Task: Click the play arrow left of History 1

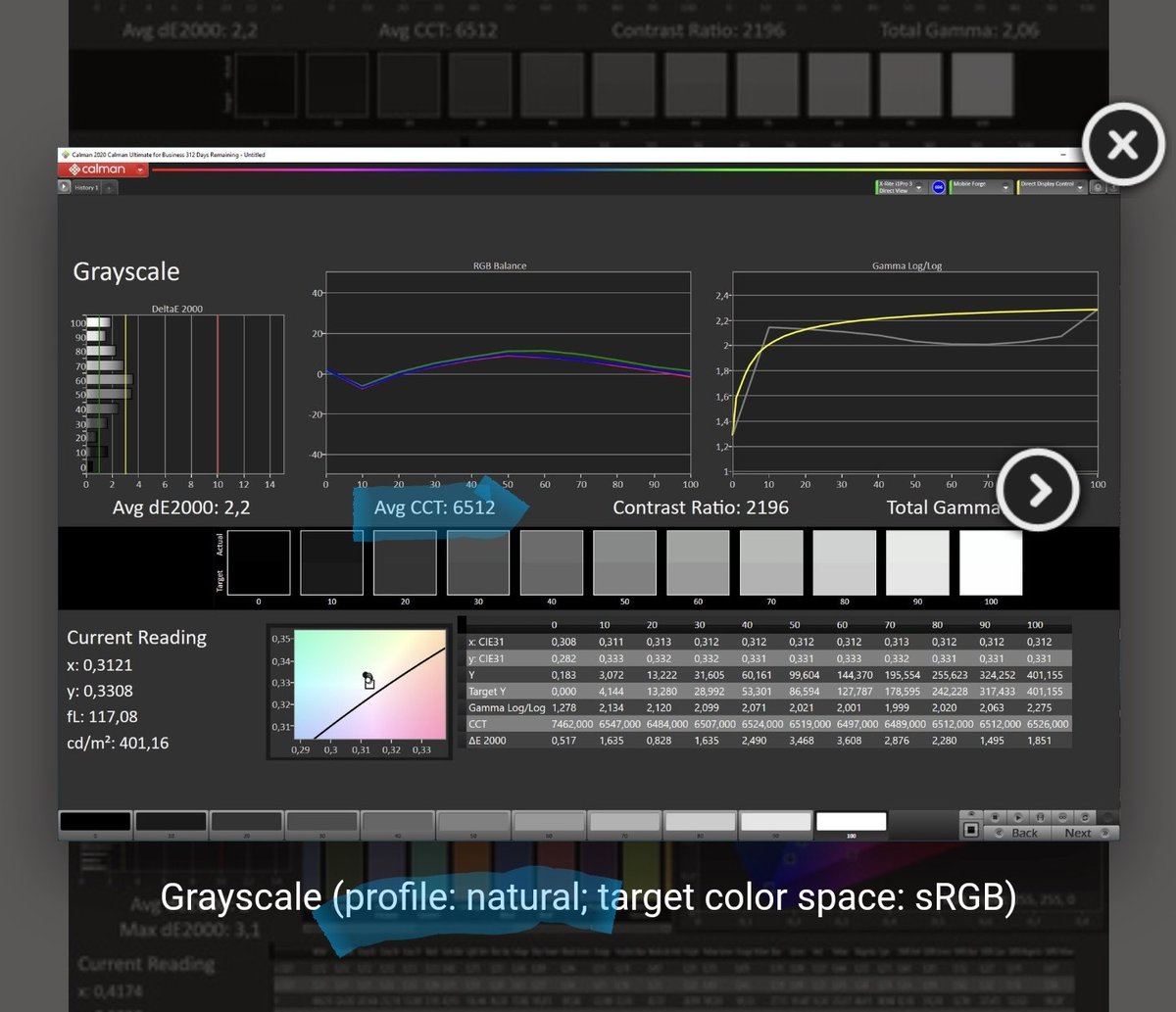Action: click(x=65, y=187)
